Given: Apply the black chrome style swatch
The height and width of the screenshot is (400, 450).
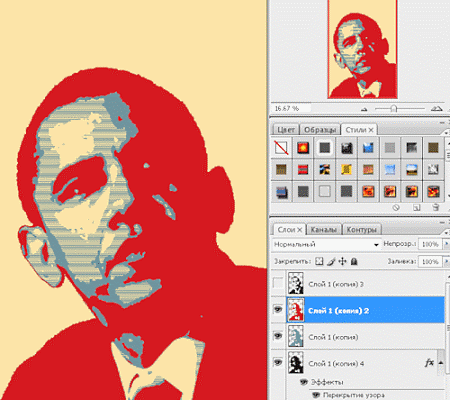Looking at the screenshot, I should tap(347, 147).
